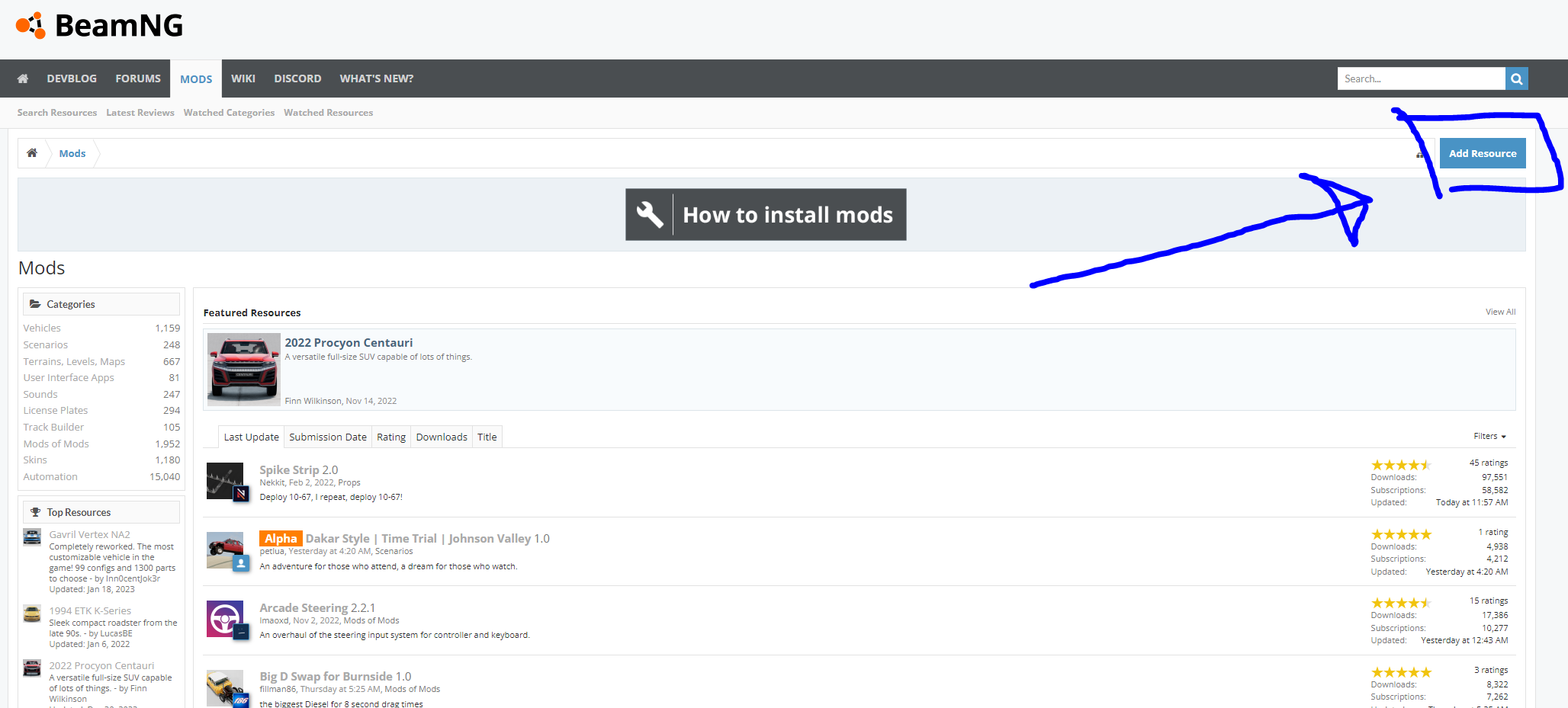Screen dimensions: 1568x708
Task: Sort by Submission Date tab
Action: 328,437
